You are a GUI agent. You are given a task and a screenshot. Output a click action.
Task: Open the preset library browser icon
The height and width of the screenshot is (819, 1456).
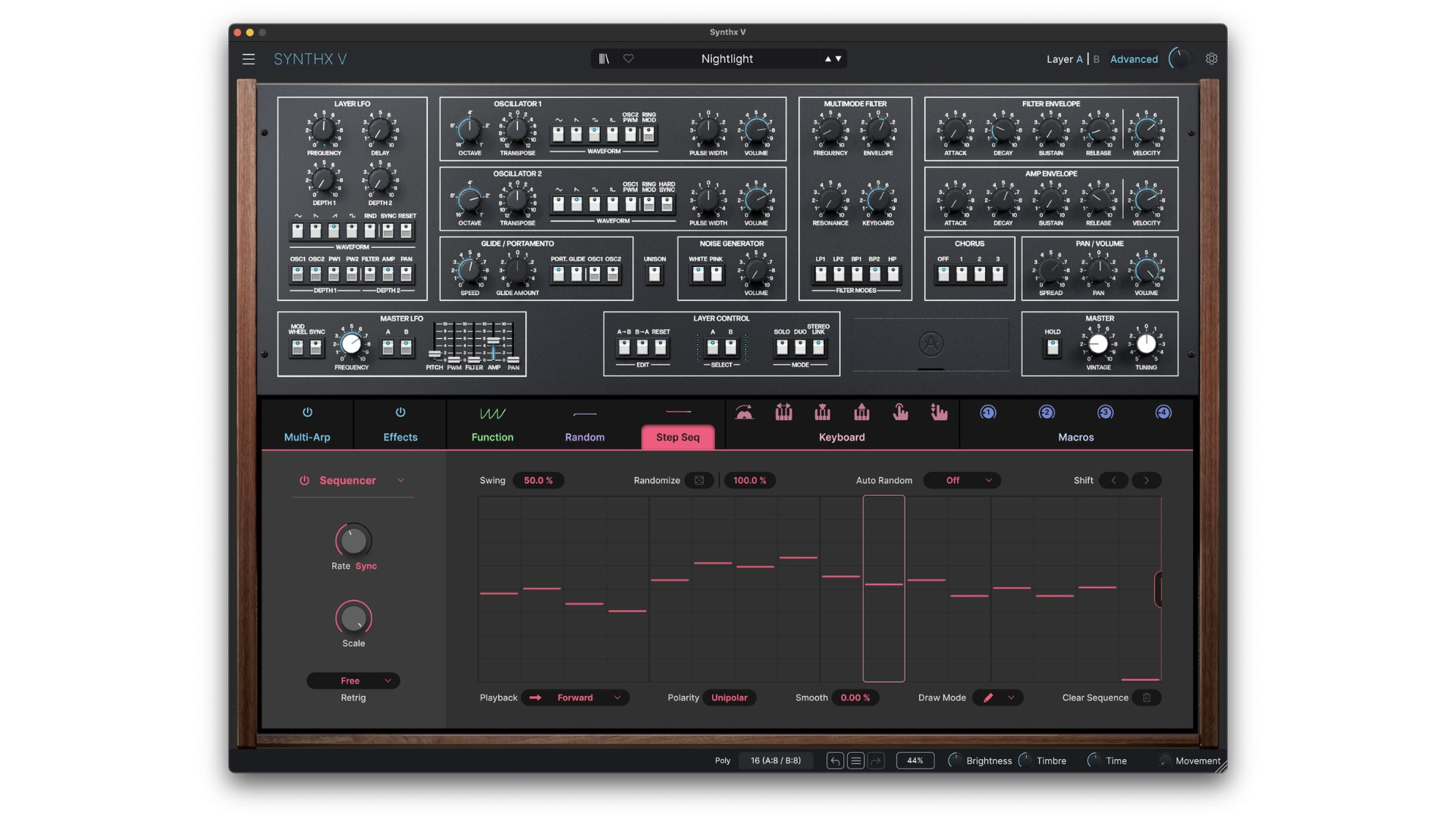tap(604, 58)
